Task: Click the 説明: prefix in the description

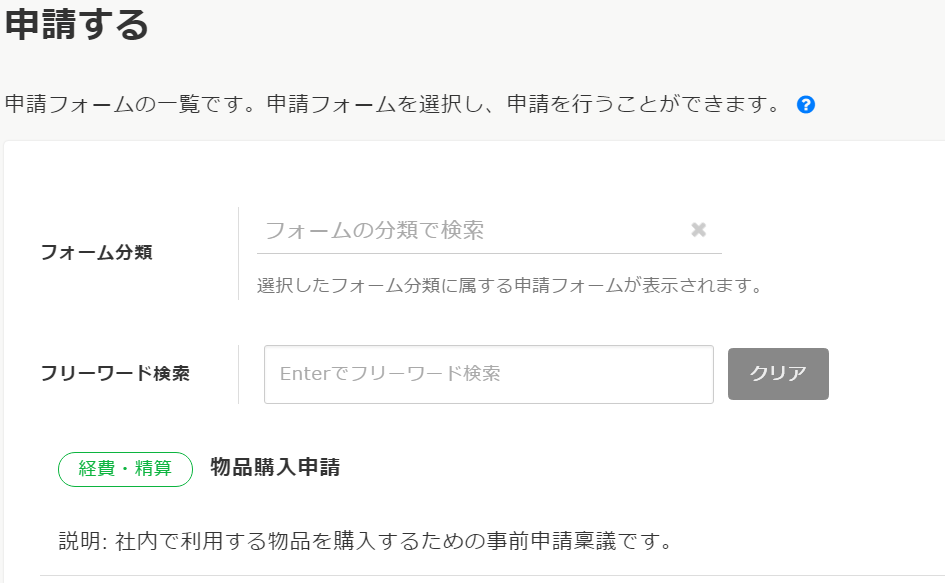Action: [80, 542]
